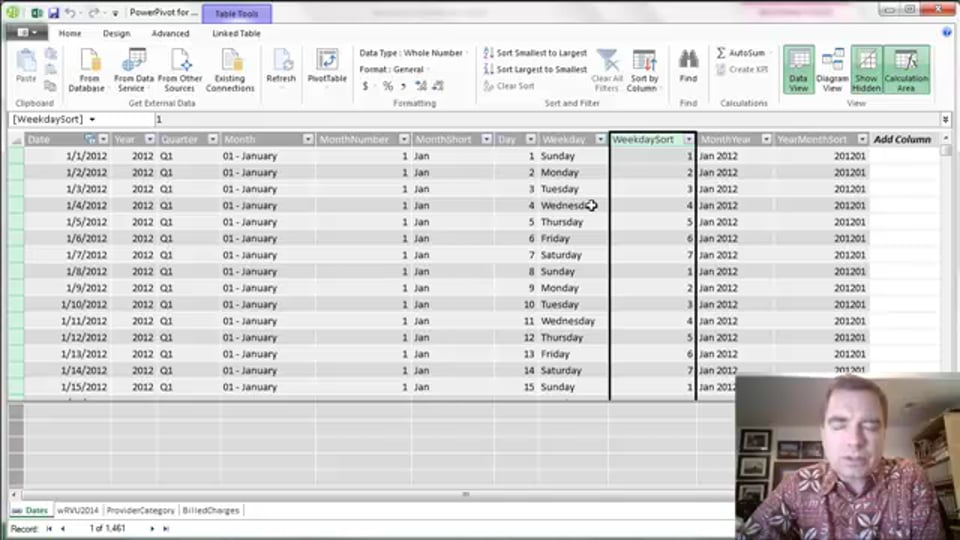The image size is (960, 540).
Task: Toggle Show Hidden columns
Action: [x=866, y=70]
